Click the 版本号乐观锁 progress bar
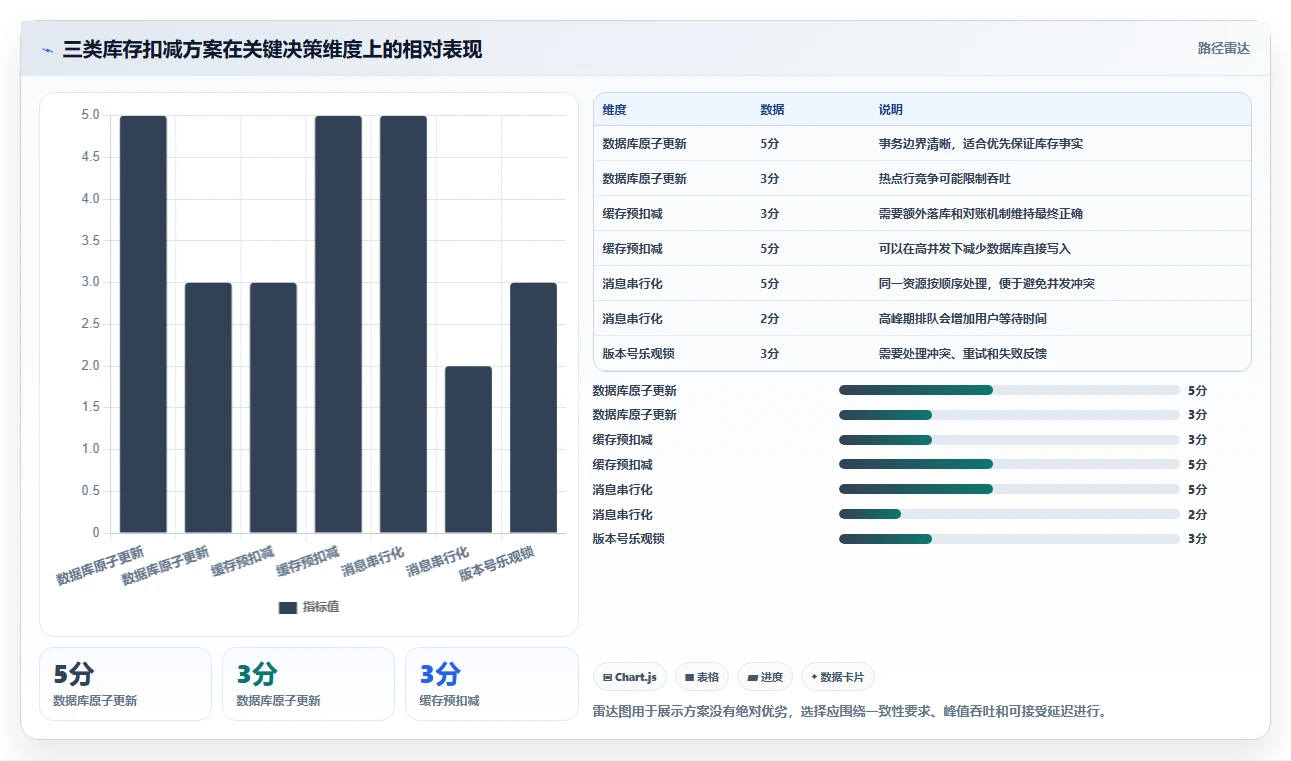Image resolution: width=1291 pixels, height=761 pixels. tap(1009, 539)
